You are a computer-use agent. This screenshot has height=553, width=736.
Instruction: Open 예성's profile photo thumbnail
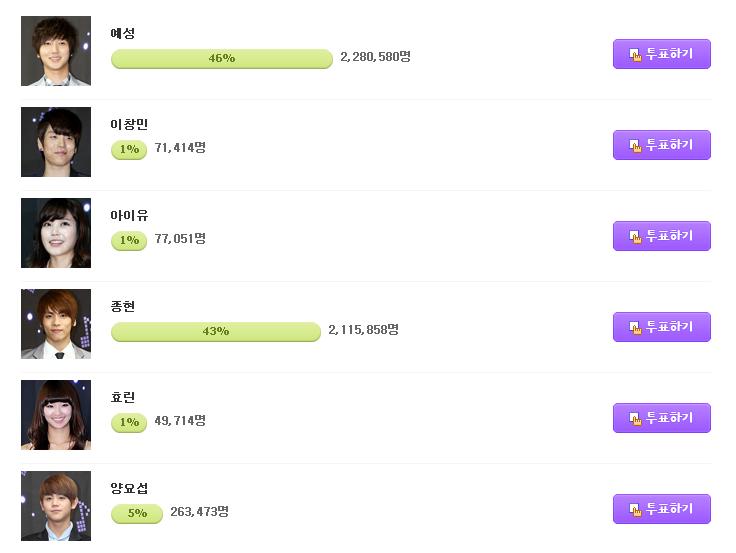(x=56, y=51)
